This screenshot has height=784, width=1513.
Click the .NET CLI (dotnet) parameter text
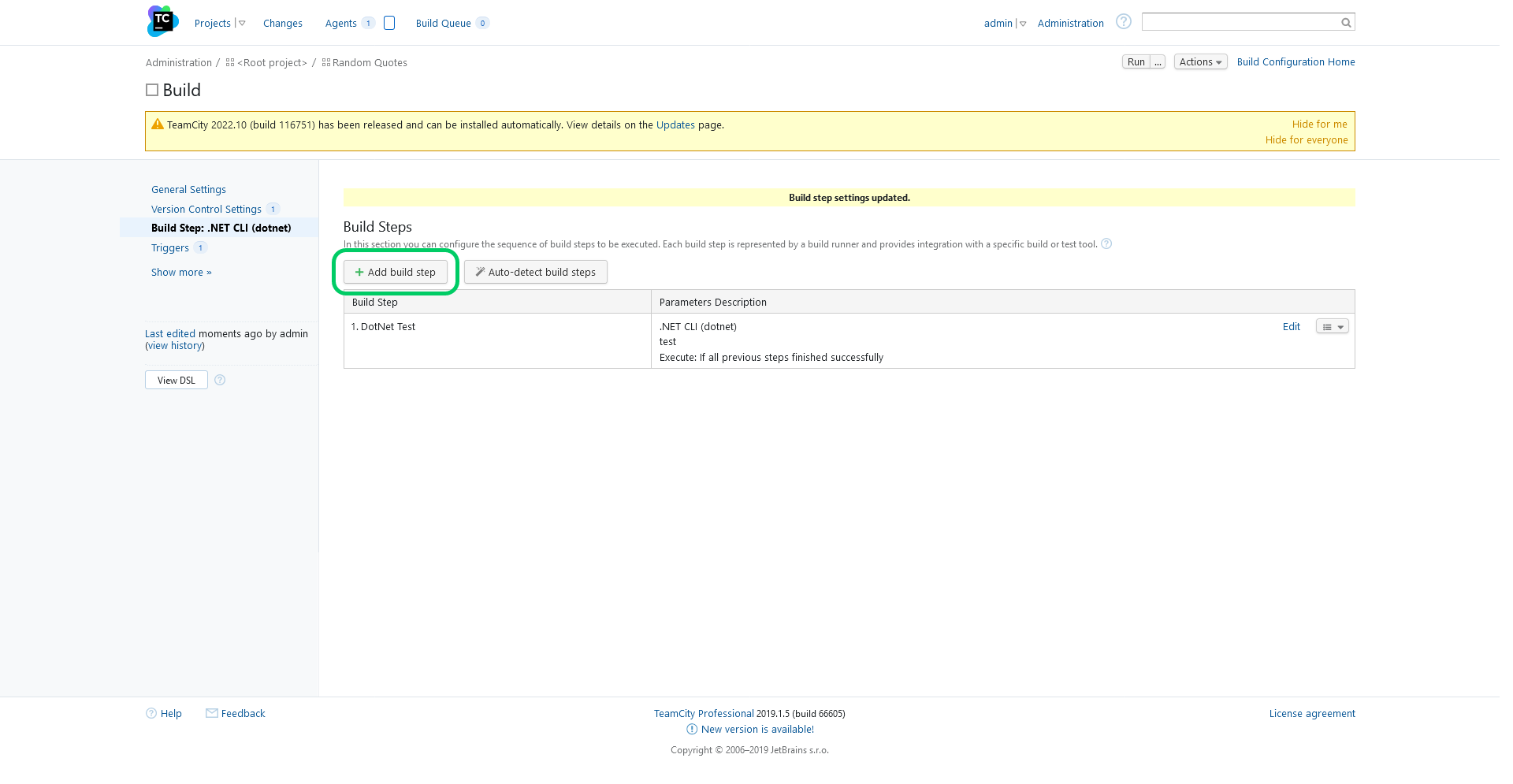pos(698,327)
